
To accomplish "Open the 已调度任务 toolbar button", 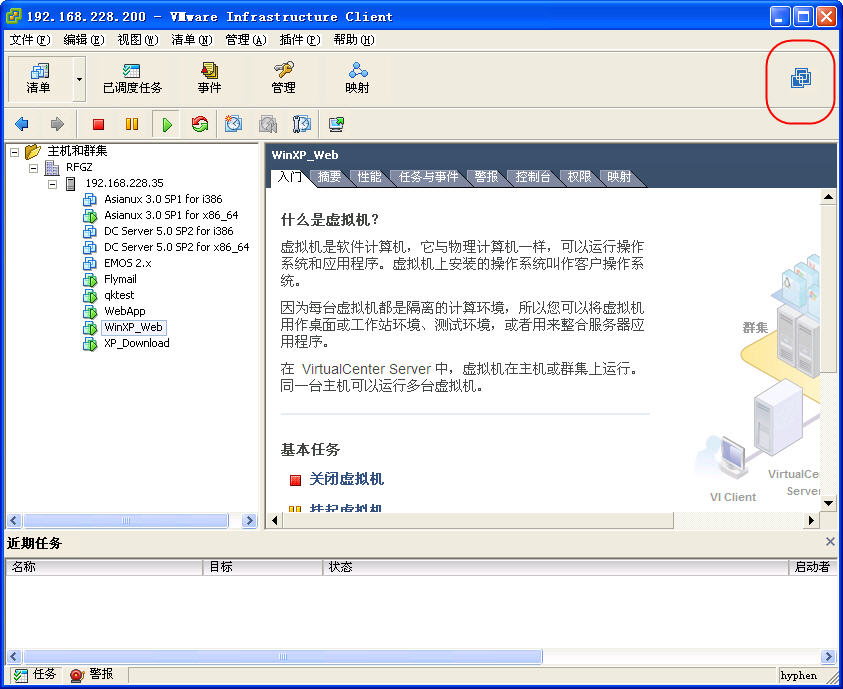I will 132,78.
